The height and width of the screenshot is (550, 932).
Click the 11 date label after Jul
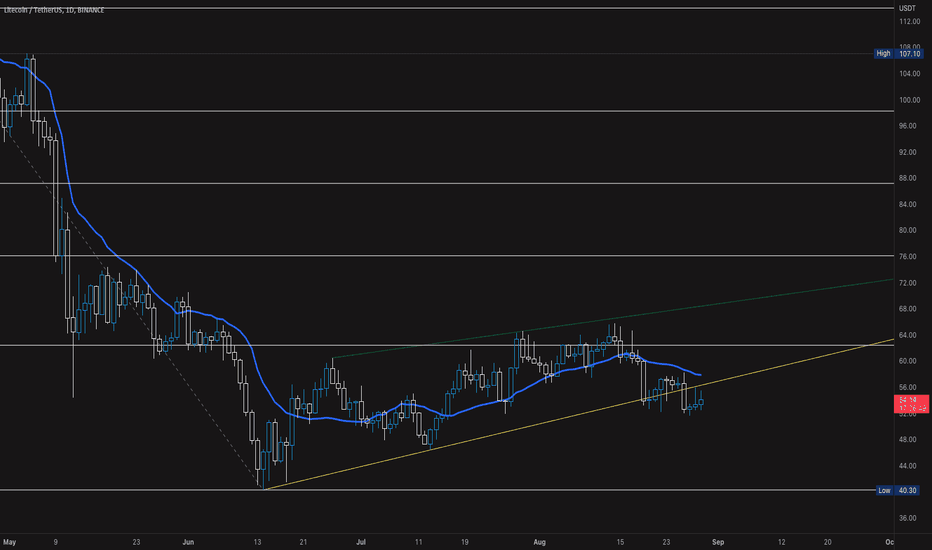(x=418, y=542)
